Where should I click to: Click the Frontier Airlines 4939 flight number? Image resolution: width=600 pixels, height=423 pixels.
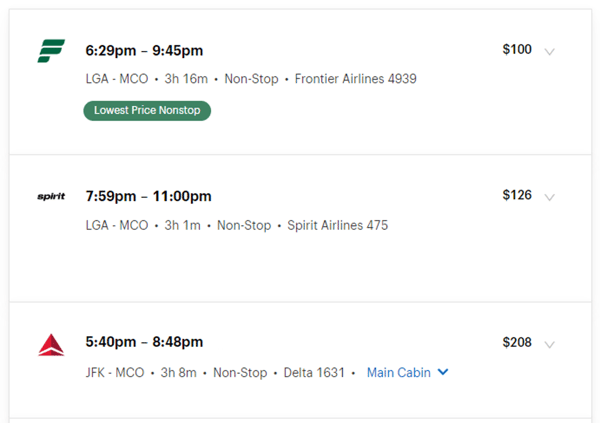(x=356, y=79)
